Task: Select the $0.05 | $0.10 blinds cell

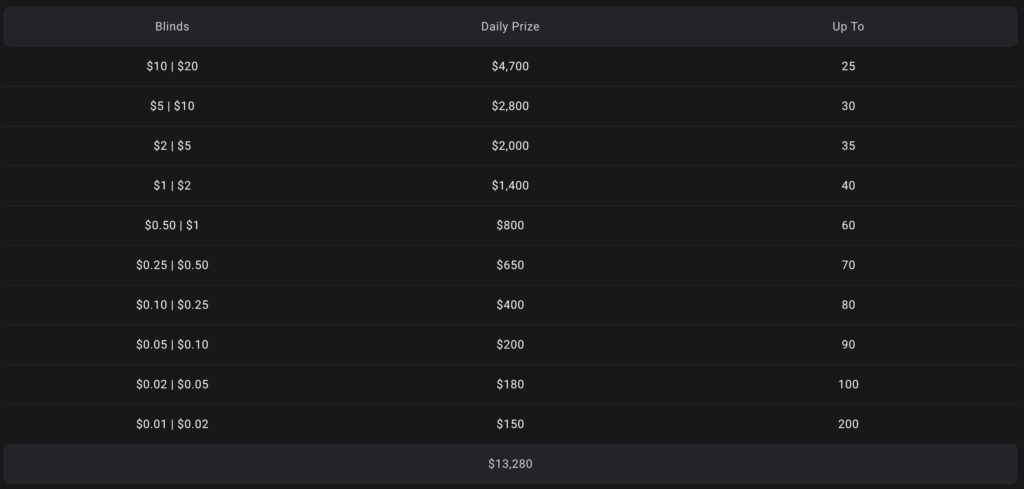Action: click(172, 345)
